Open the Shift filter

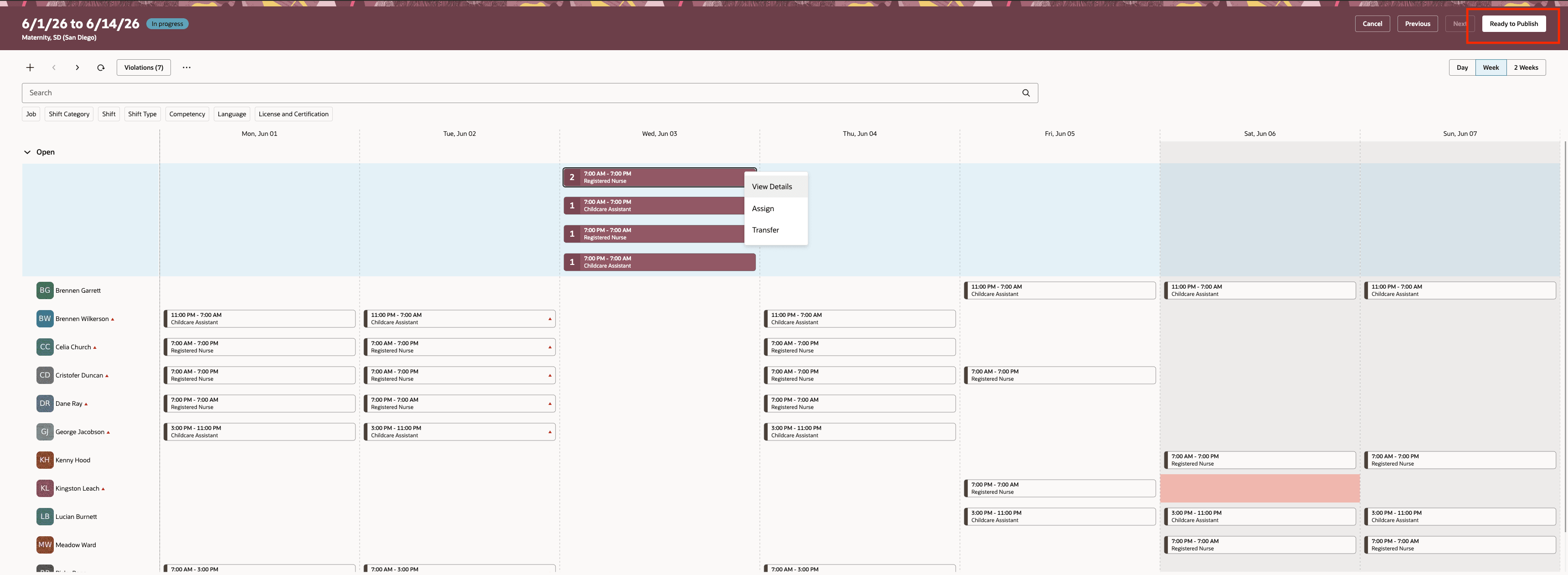109,114
